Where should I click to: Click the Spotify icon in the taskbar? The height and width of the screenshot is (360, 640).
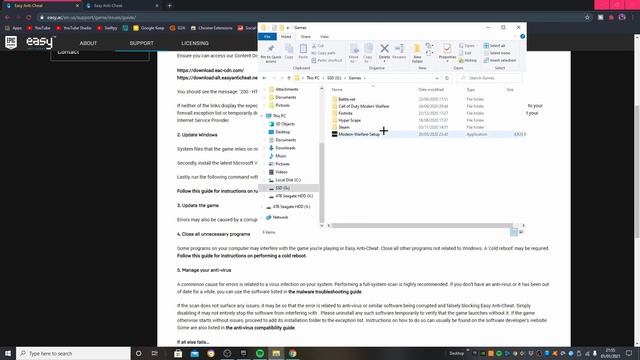coord(260,353)
